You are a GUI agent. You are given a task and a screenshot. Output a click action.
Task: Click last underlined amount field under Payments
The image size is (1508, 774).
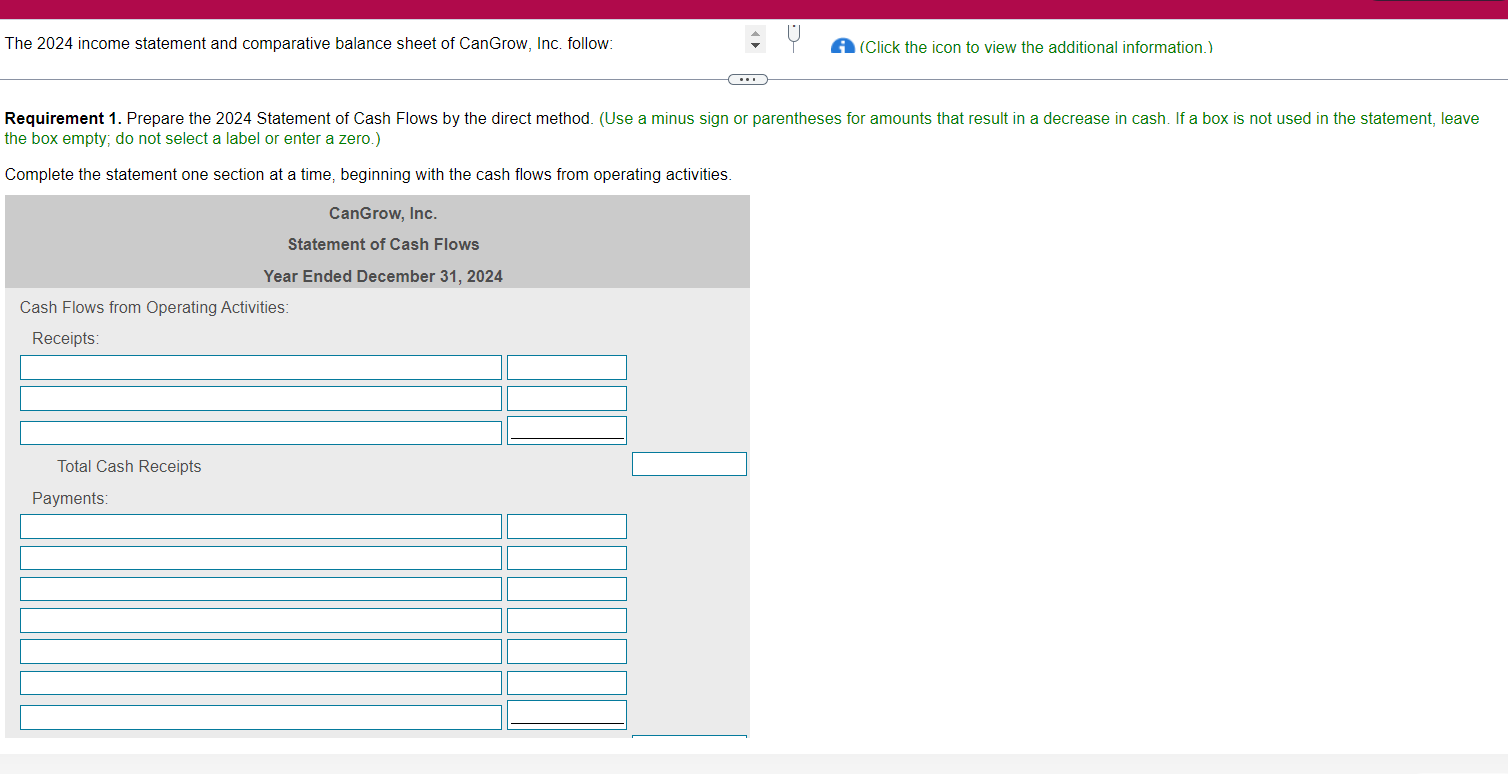coord(567,715)
